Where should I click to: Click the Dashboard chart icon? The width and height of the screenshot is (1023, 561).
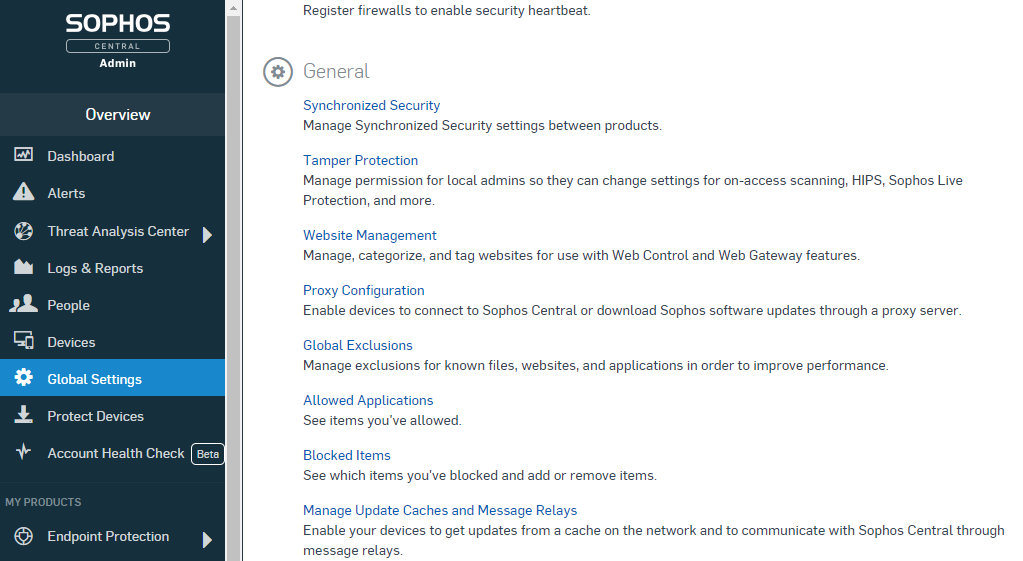pos(23,156)
